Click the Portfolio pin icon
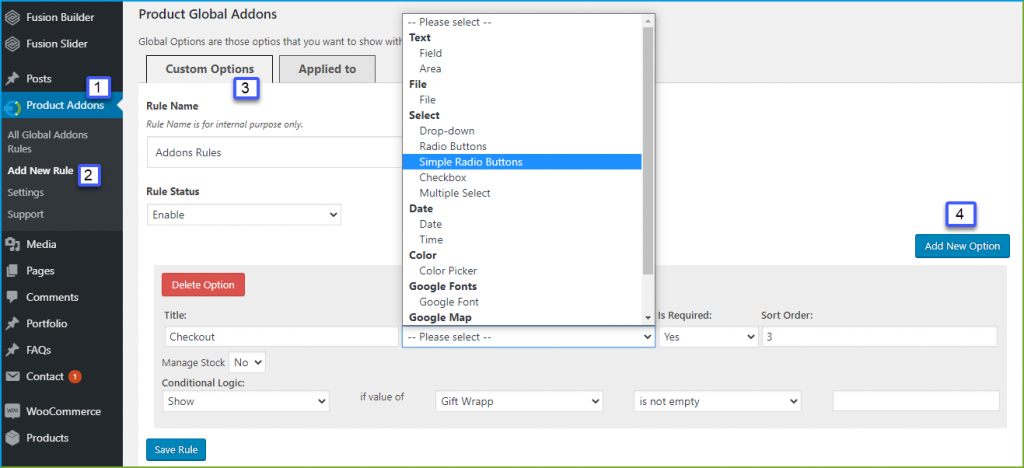Viewport: 1024px width, 468px height. pyautogui.click(x=11, y=324)
